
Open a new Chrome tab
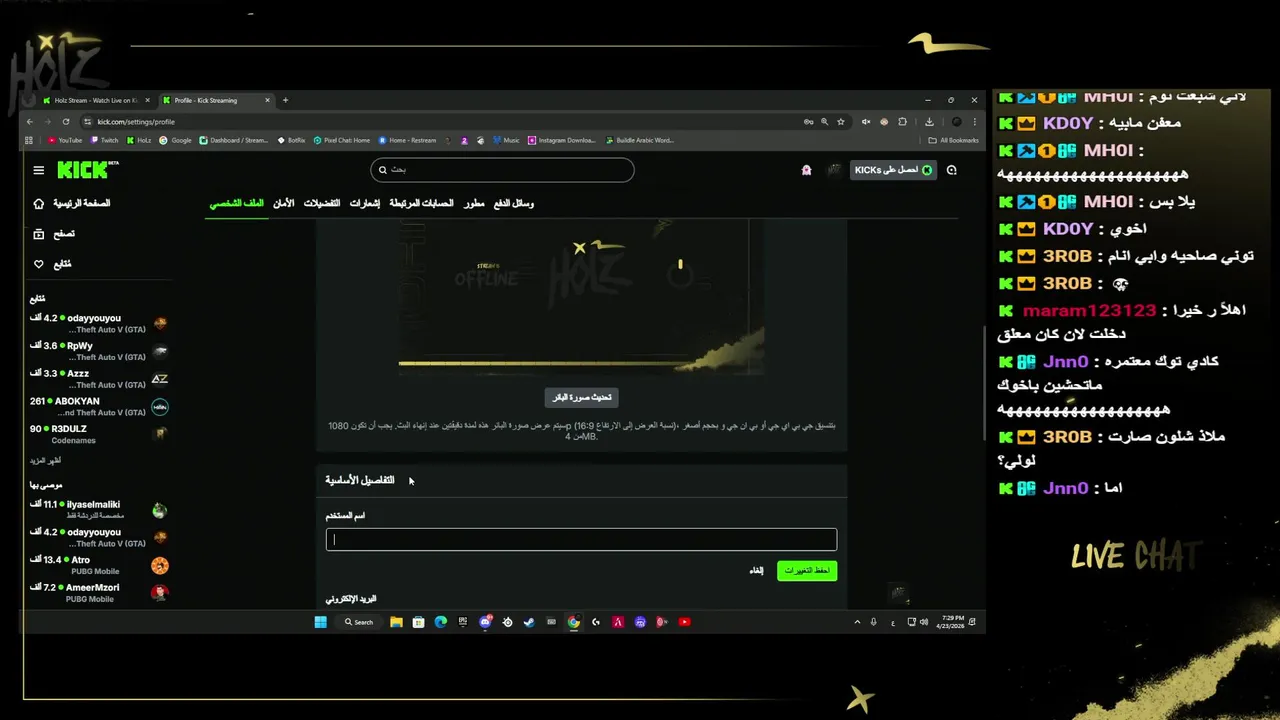pos(285,100)
